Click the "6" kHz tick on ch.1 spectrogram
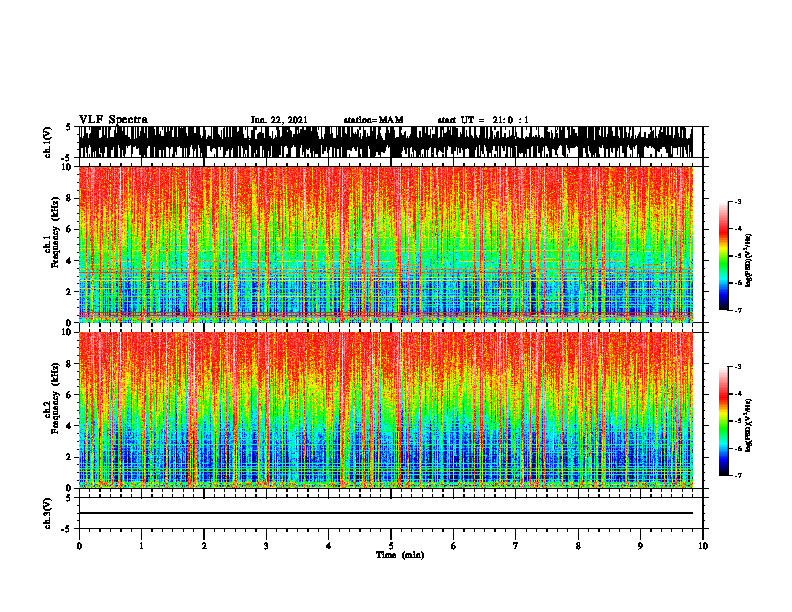The width and height of the screenshot is (792, 612). [x=69, y=229]
